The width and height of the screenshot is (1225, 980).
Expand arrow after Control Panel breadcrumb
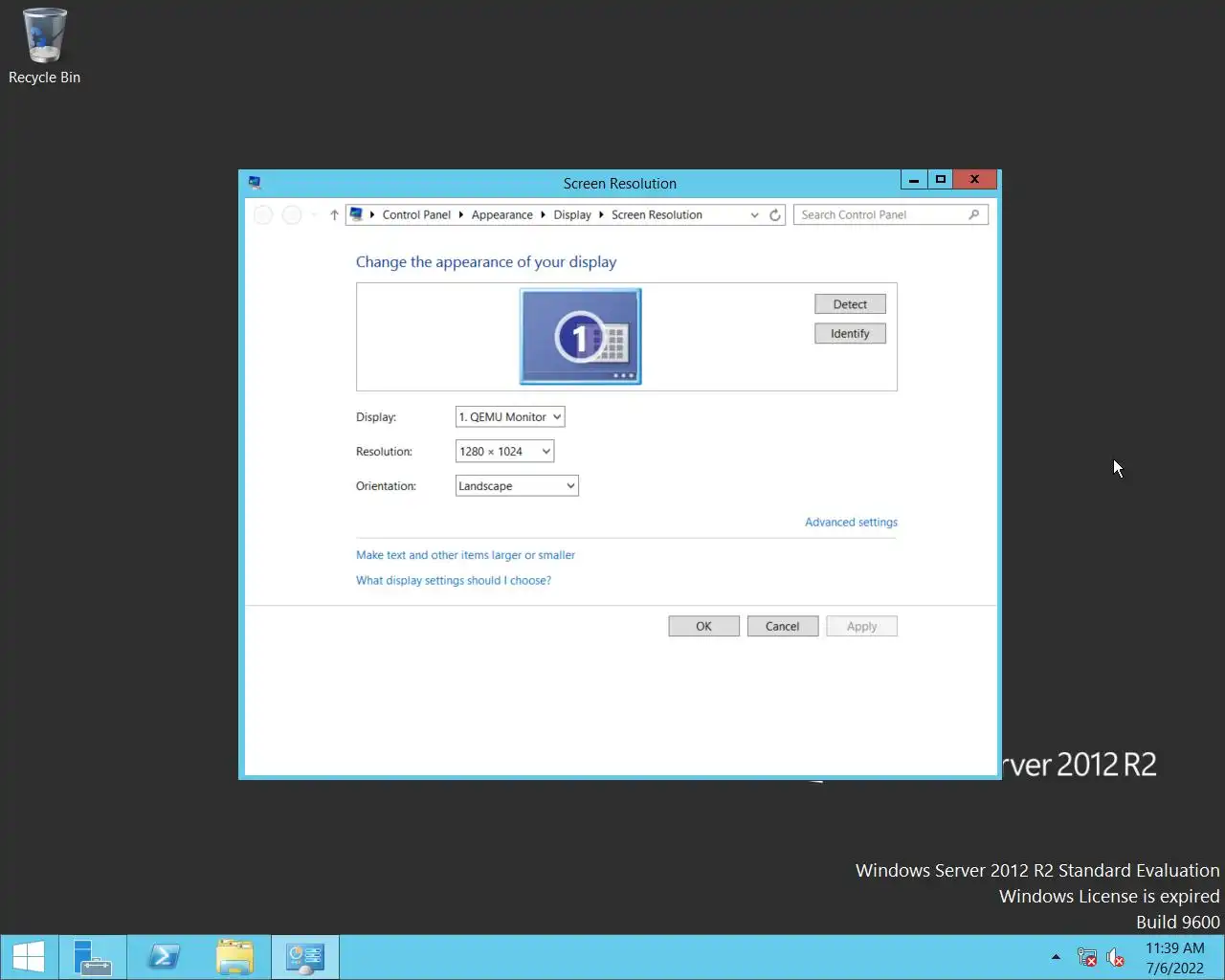pyautogui.click(x=461, y=214)
